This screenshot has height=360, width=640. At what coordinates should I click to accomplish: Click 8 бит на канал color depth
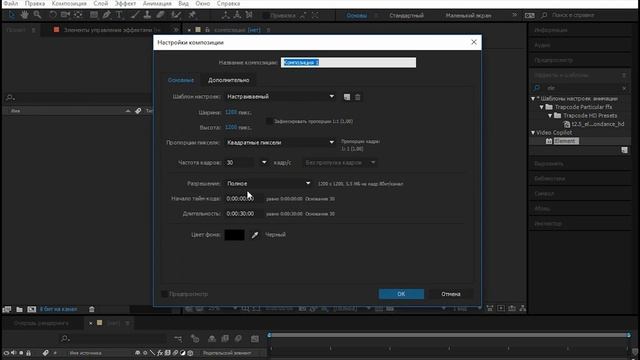[x=58, y=309]
